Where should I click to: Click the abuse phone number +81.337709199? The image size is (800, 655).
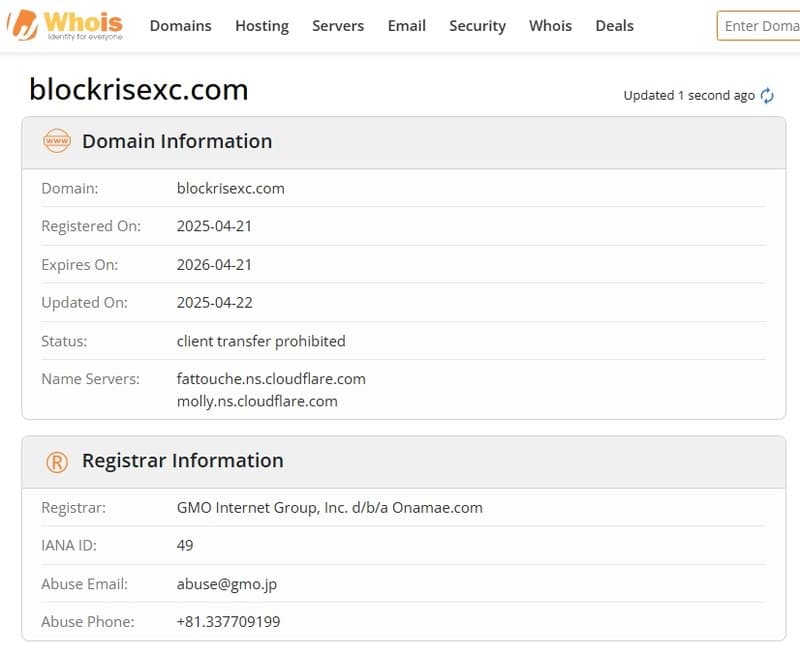[228, 622]
